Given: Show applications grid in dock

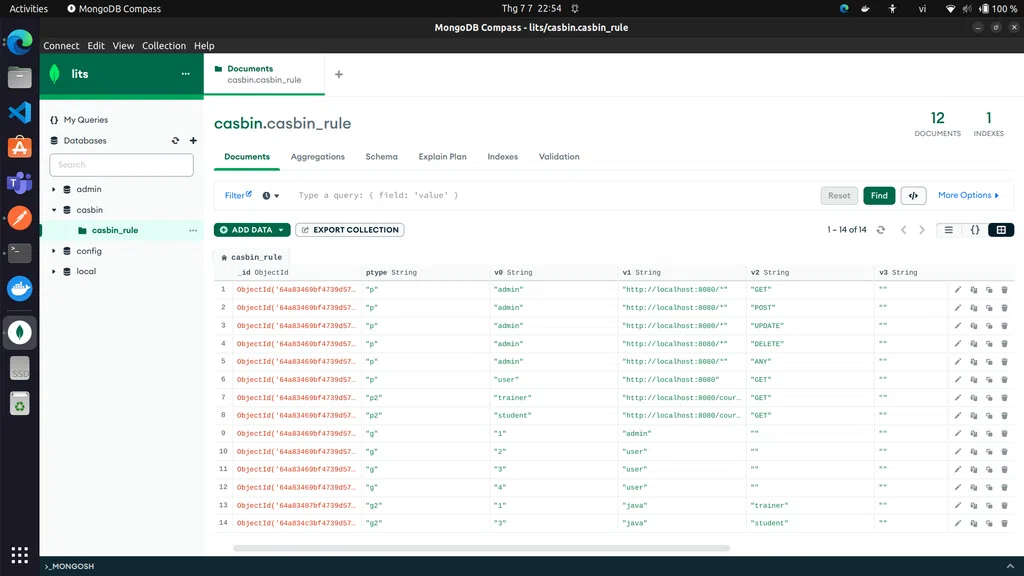Looking at the screenshot, I should coord(20,555).
